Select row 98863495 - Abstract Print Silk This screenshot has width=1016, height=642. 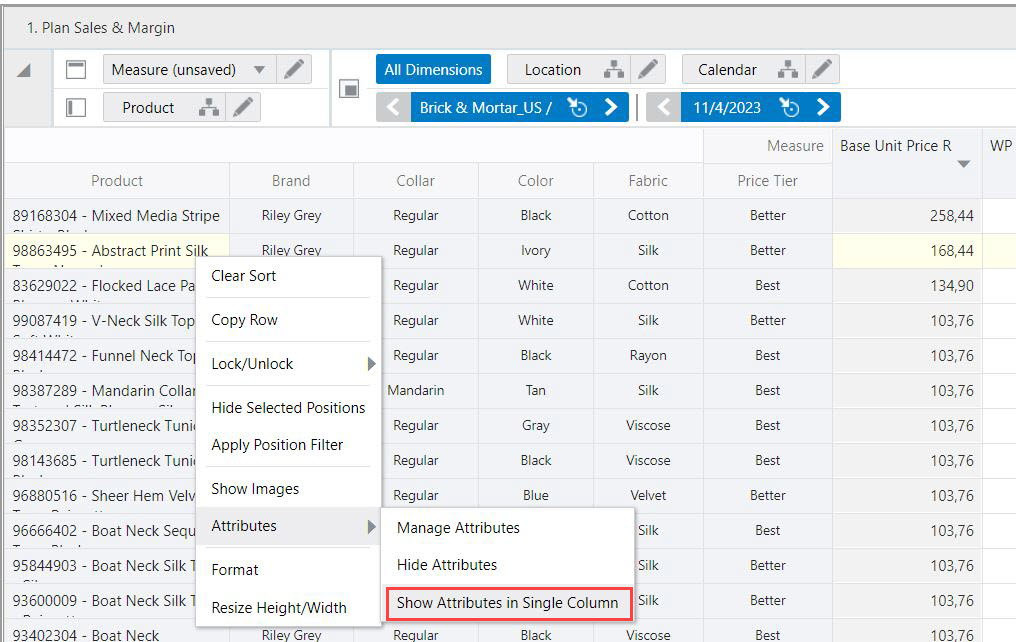[x=117, y=251]
